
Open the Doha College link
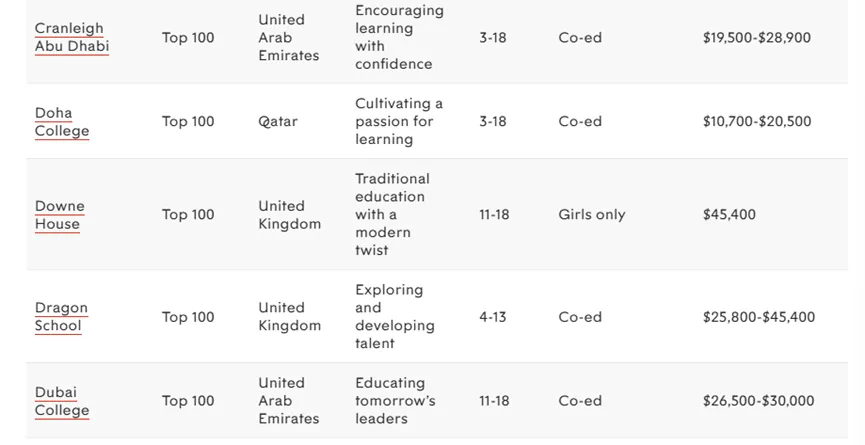[62, 122]
